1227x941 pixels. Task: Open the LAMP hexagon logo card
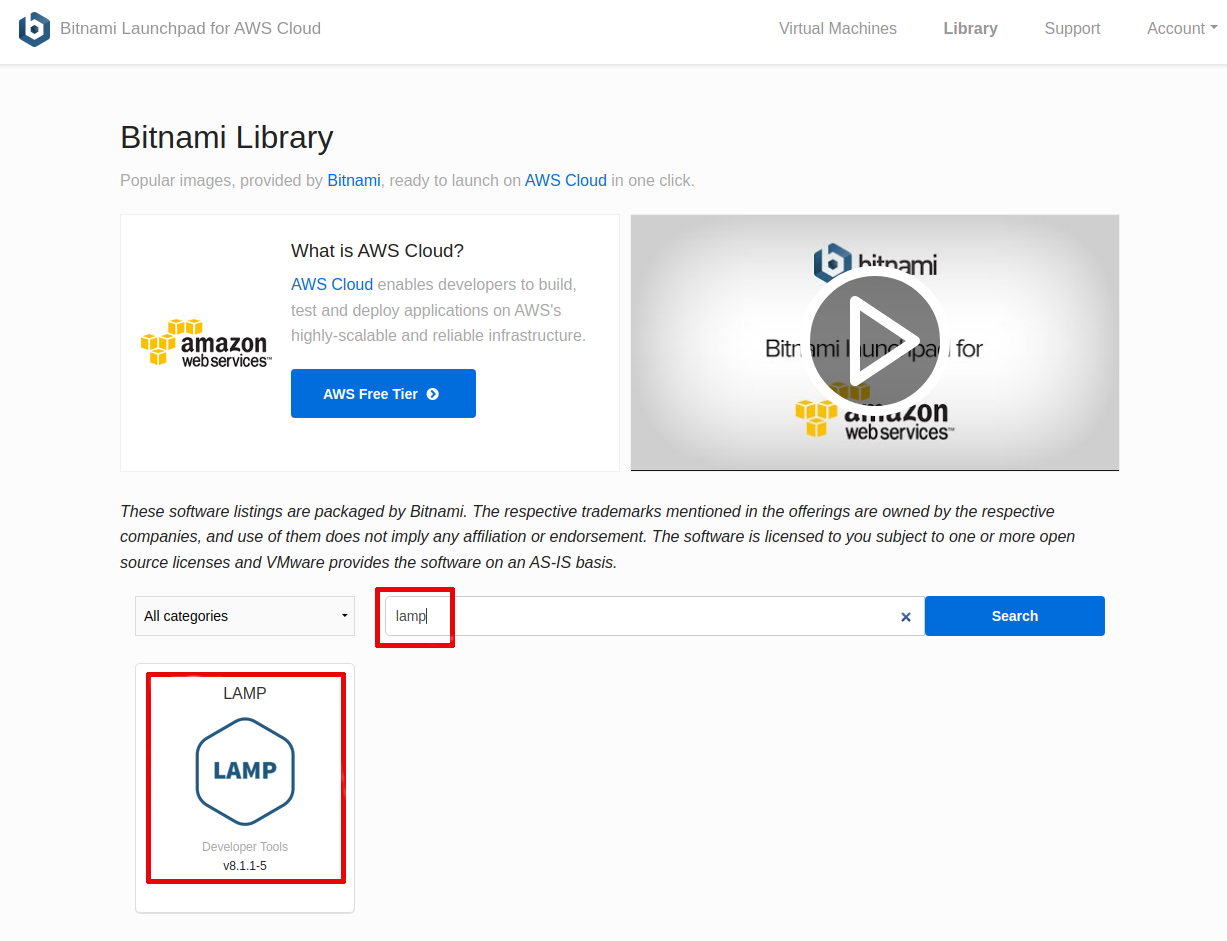click(245, 771)
